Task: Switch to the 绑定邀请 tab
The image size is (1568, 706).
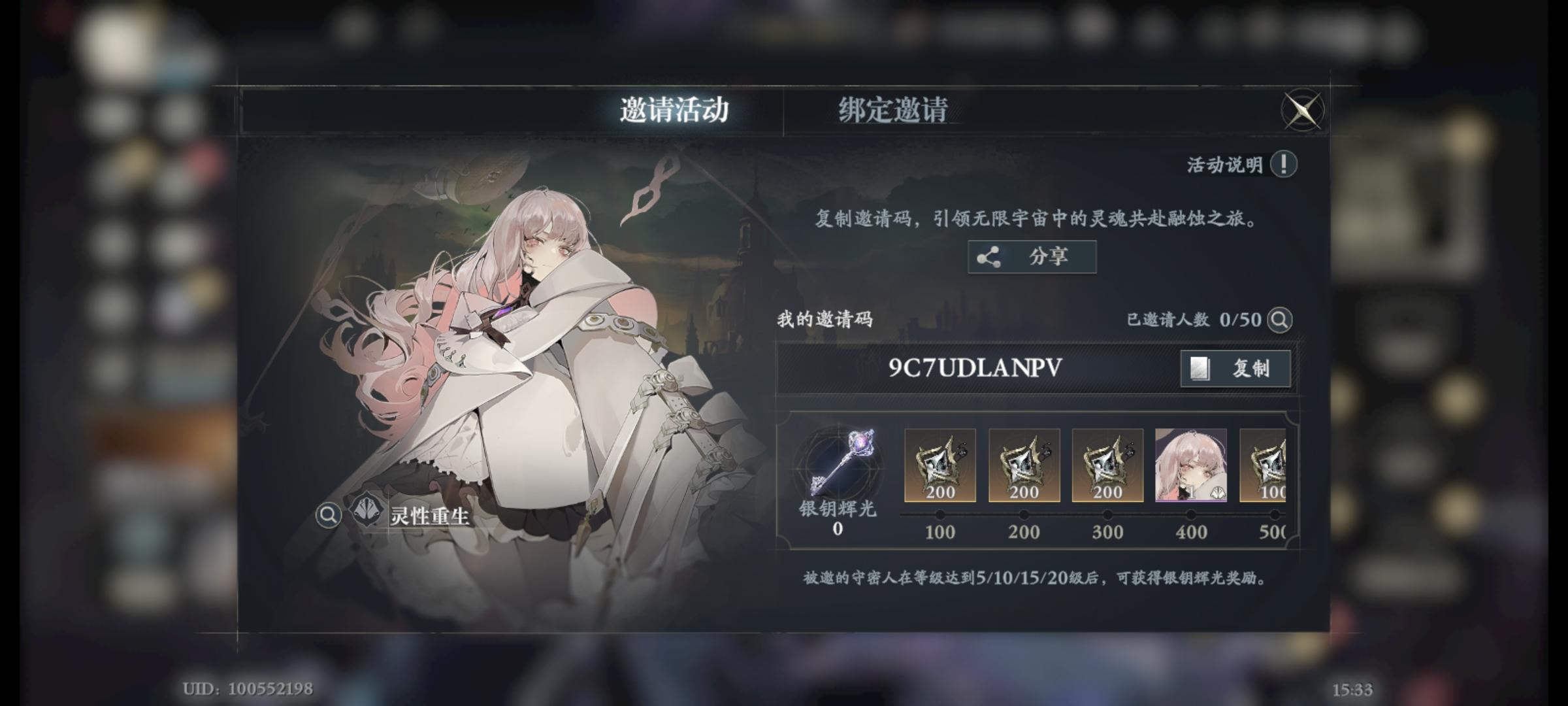Action: 893,110
